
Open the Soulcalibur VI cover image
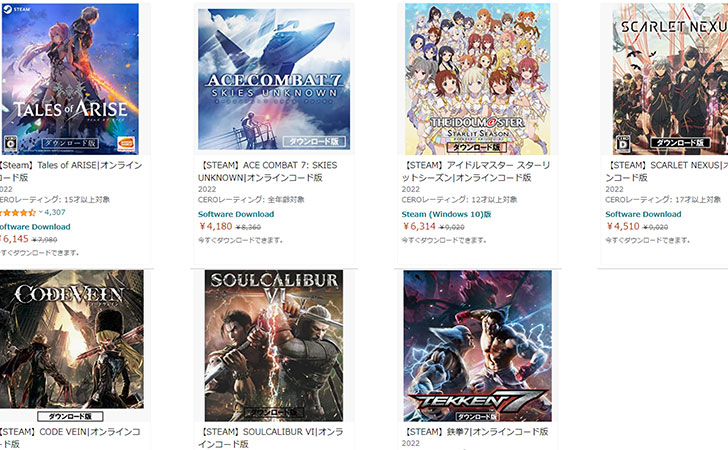[x=274, y=346]
